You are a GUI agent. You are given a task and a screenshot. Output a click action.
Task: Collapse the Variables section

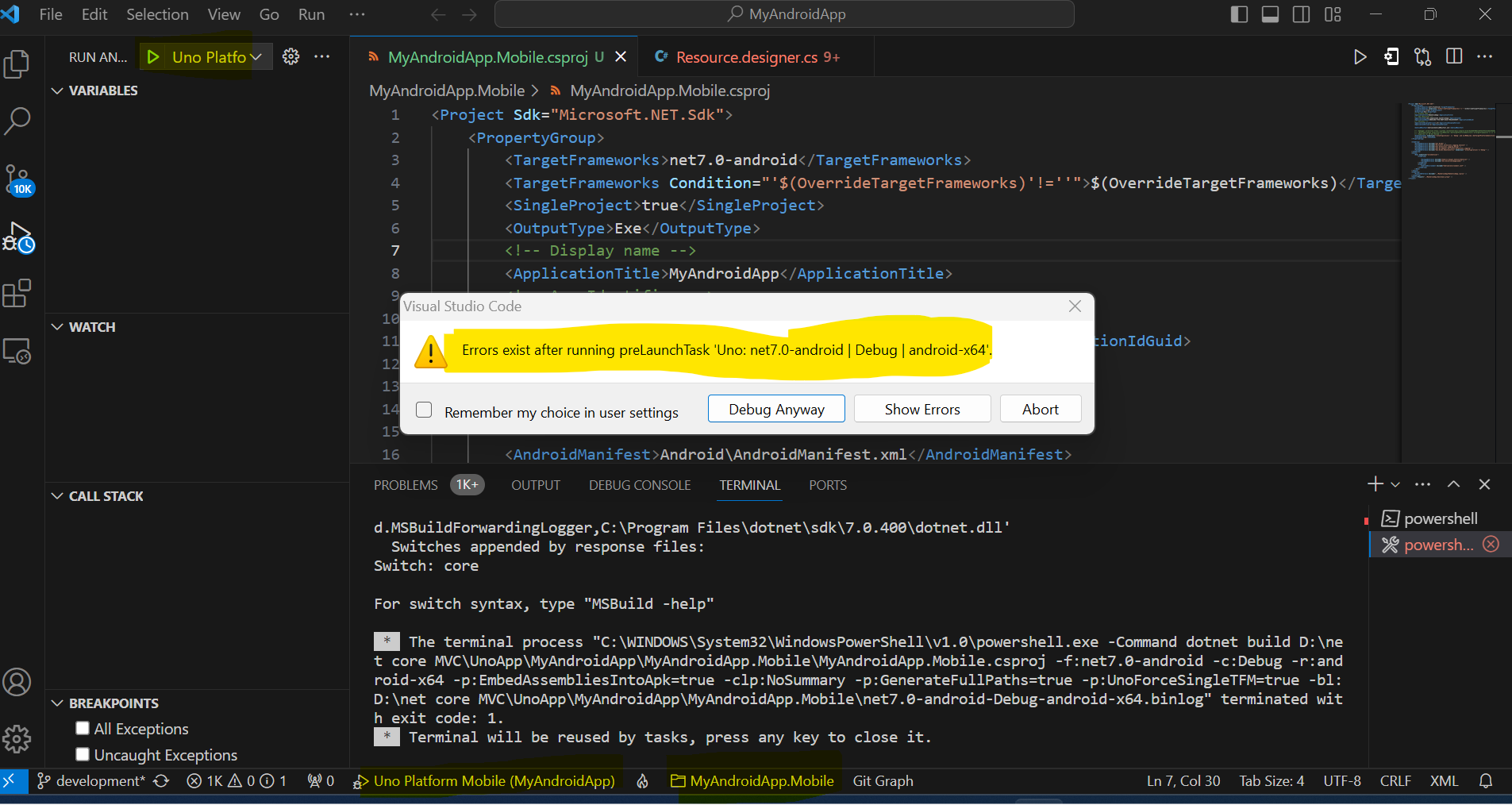point(56,90)
